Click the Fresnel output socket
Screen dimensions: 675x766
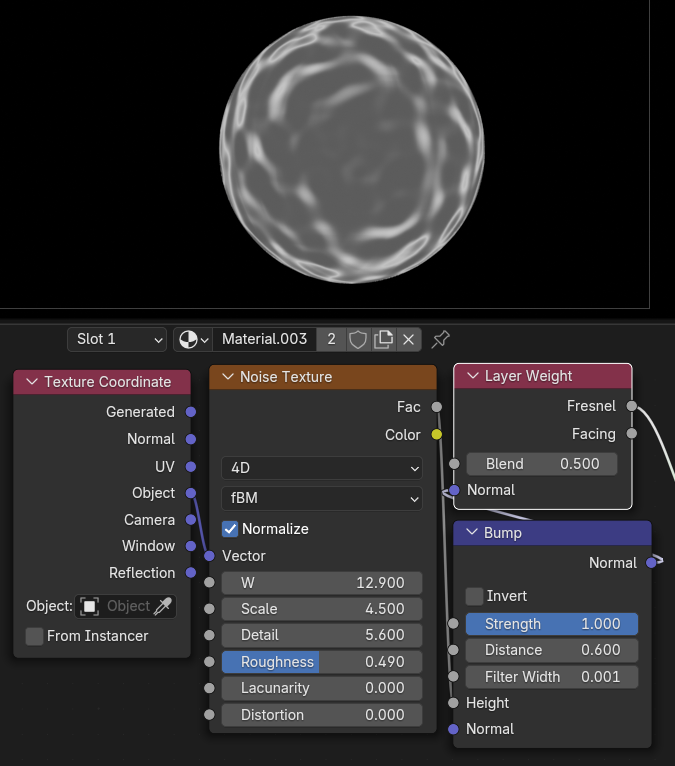[x=631, y=406]
